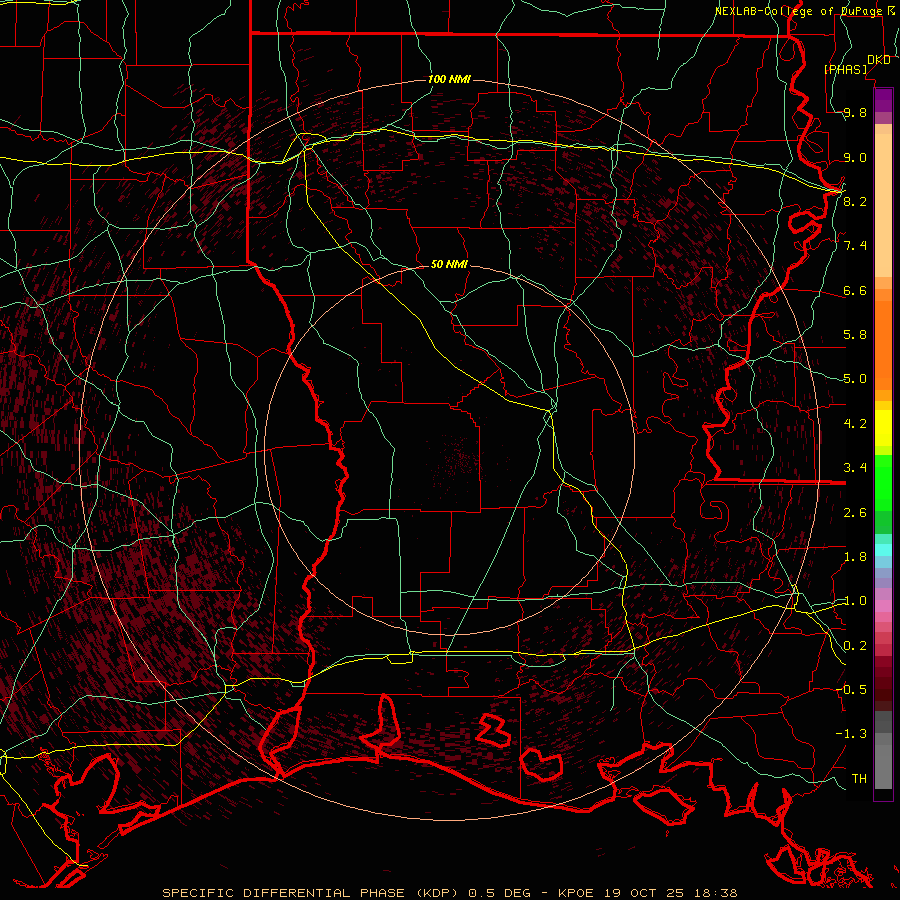Click the 100 NMI range ring label
The height and width of the screenshot is (900, 900).
[x=449, y=79]
